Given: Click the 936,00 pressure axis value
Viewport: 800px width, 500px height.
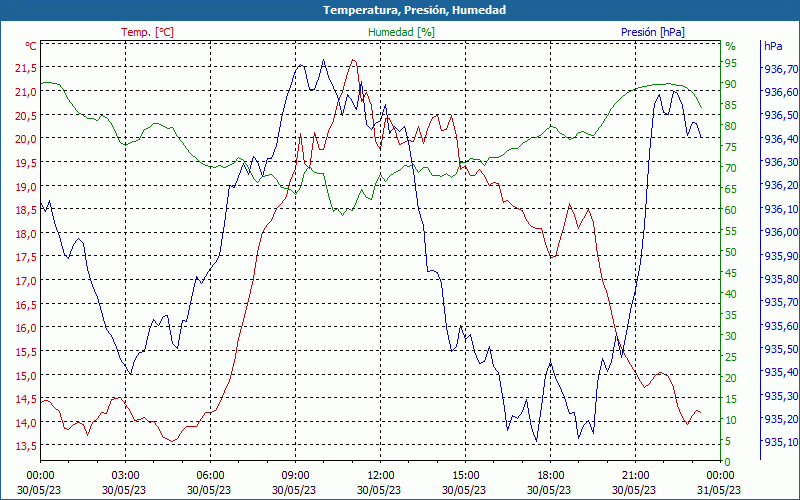Looking at the screenshot, I should [x=780, y=232].
